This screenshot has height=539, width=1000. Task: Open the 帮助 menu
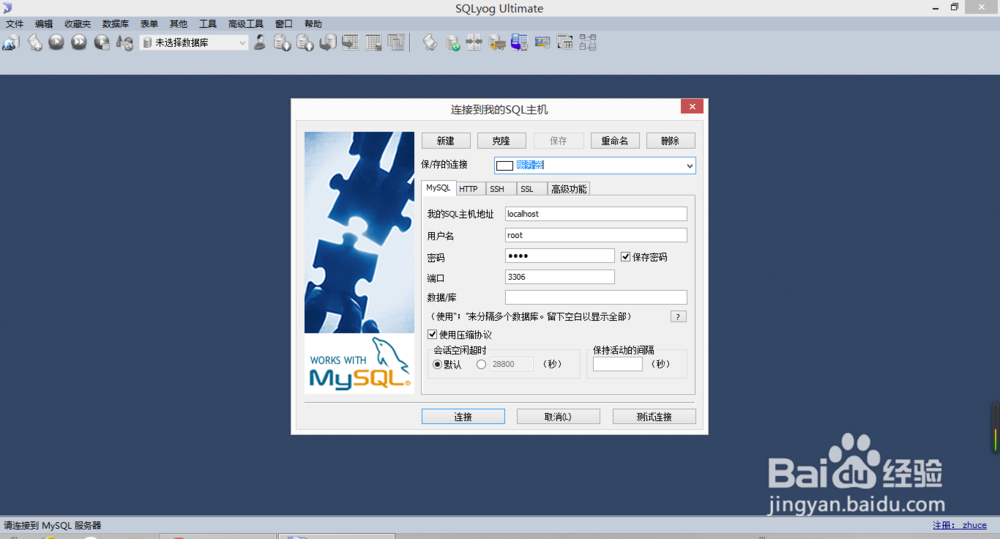[312, 24]
